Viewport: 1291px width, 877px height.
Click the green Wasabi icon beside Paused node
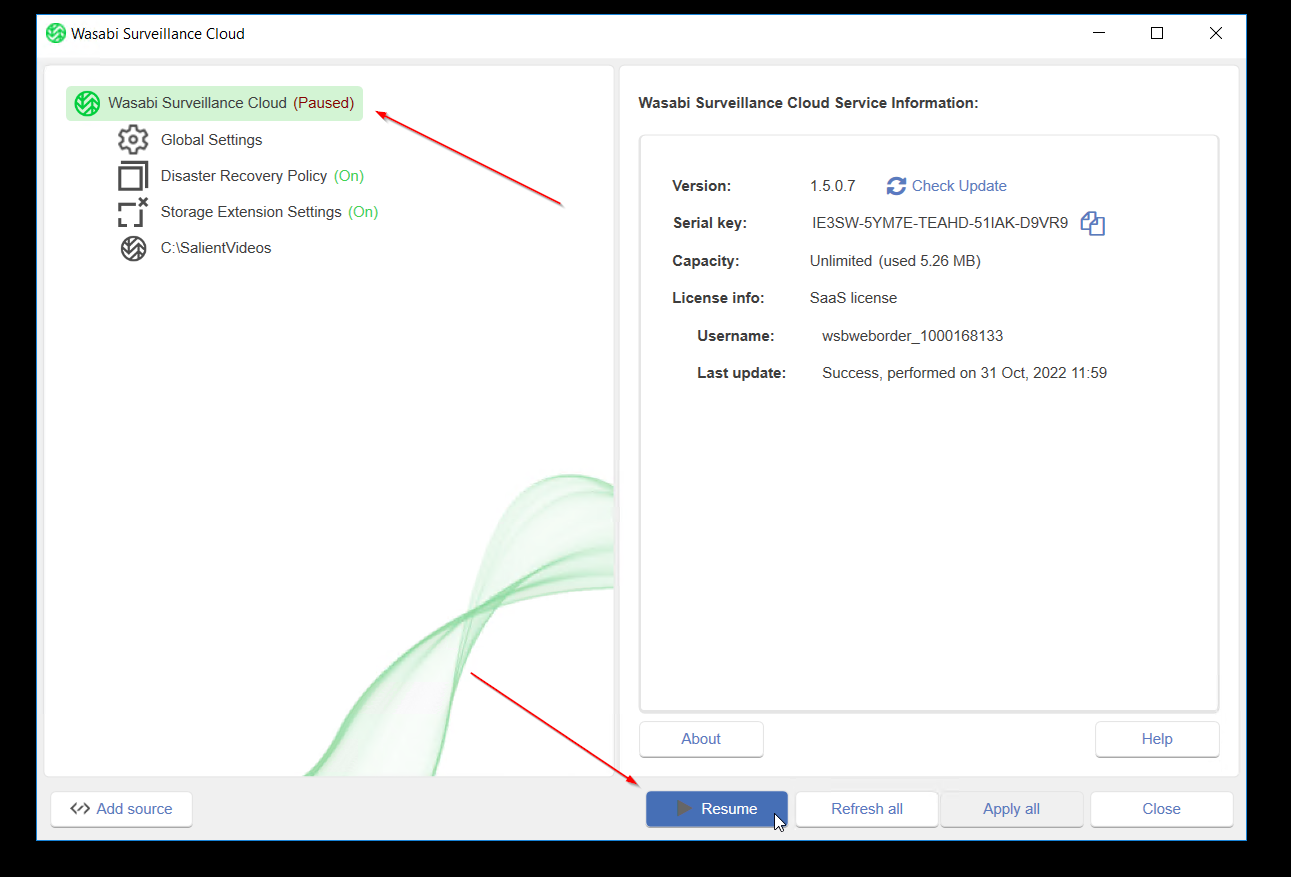(87, 103)
